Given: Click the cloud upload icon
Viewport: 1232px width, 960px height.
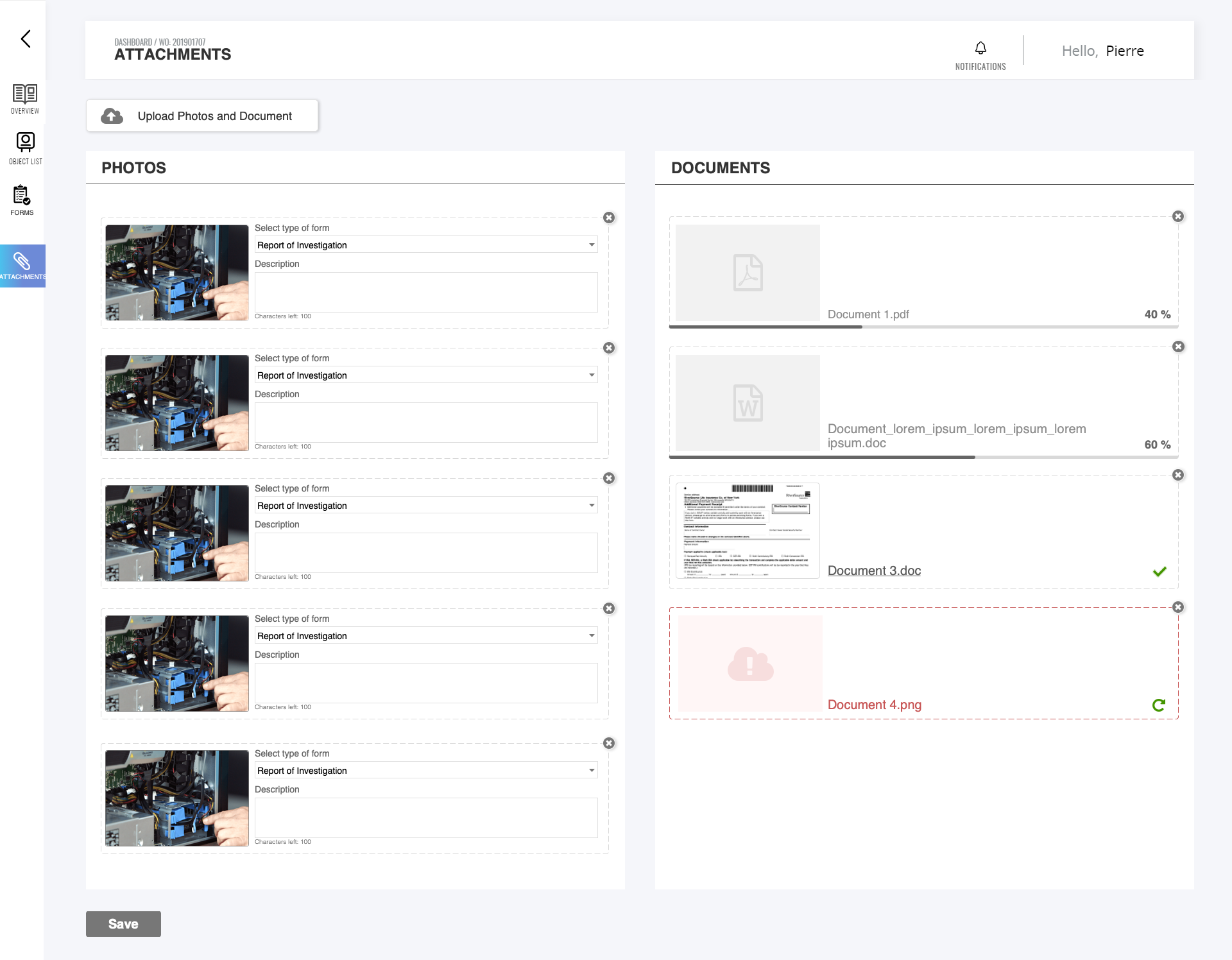Looking at the screenshot, I should [x=112, y=116].
